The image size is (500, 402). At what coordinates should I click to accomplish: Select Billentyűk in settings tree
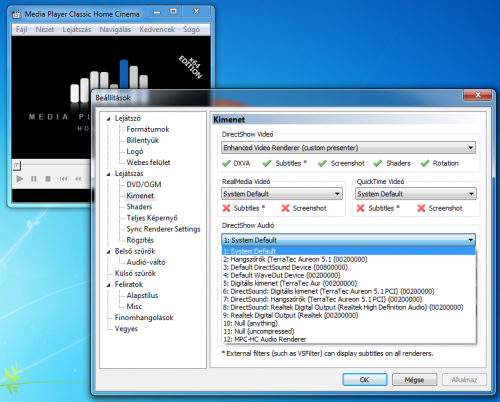pyautogui.click(x=142, y=140)
